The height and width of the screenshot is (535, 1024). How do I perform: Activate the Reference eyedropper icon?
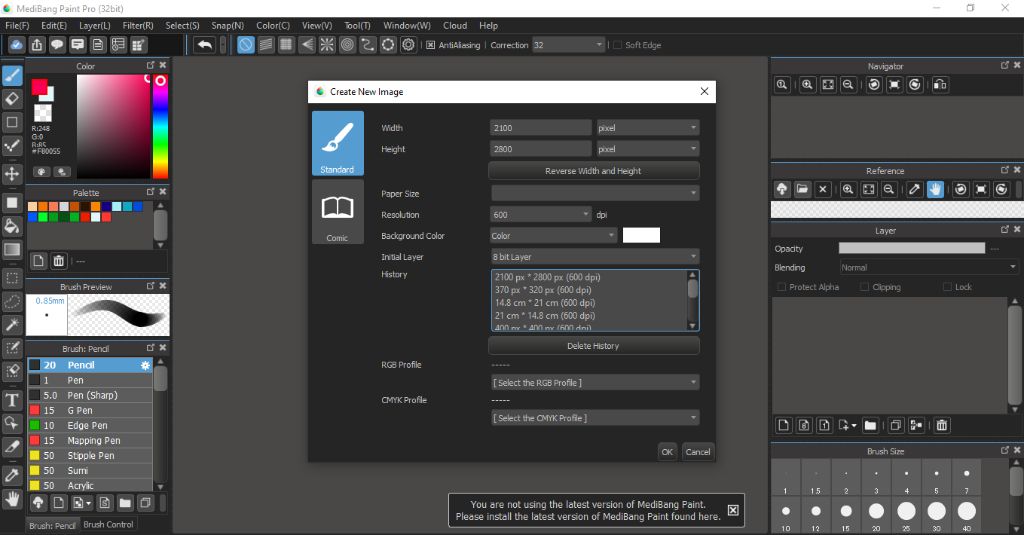(x=915, y=189)
